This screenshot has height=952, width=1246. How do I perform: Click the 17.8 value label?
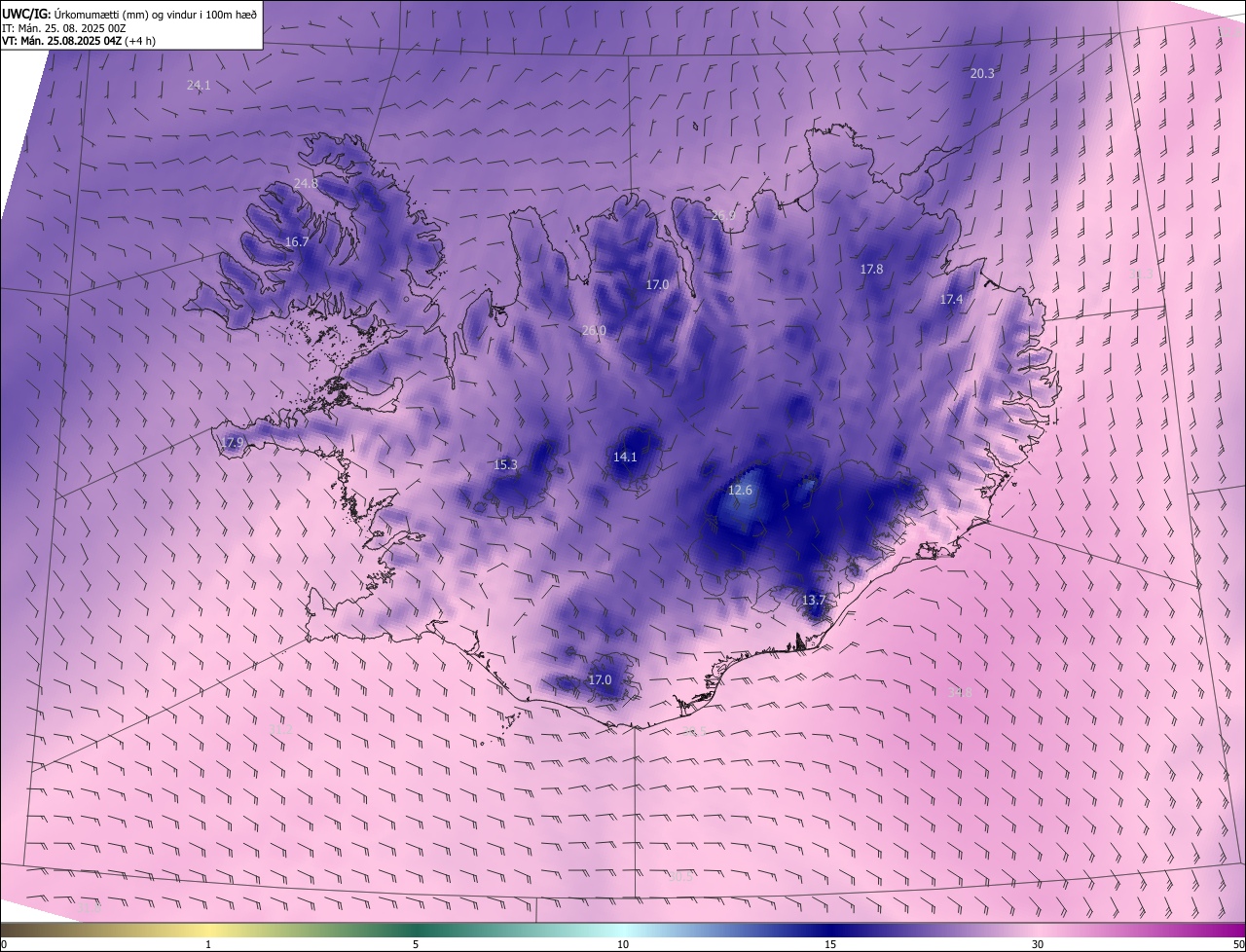[x=871, y=269]
